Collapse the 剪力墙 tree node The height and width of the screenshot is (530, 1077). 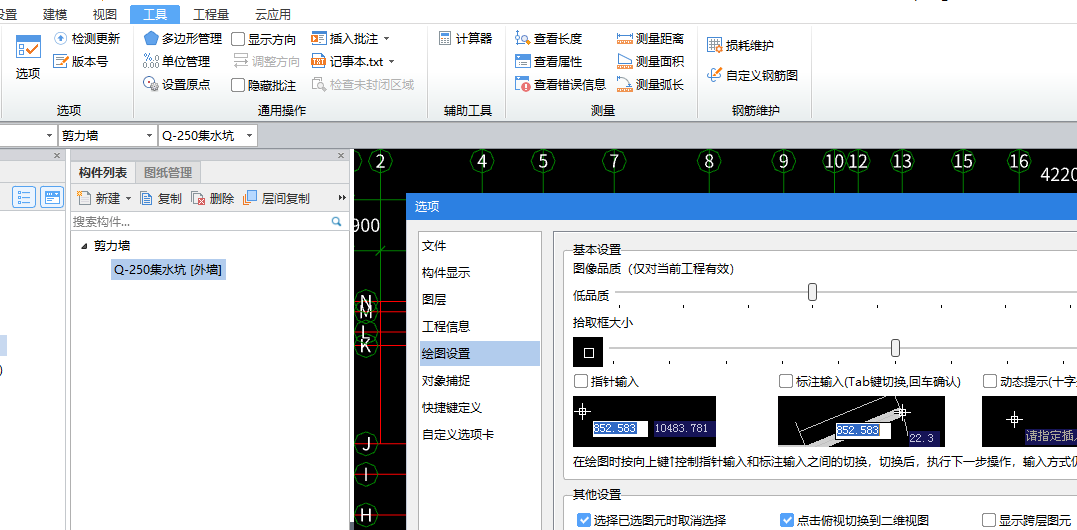84,246
